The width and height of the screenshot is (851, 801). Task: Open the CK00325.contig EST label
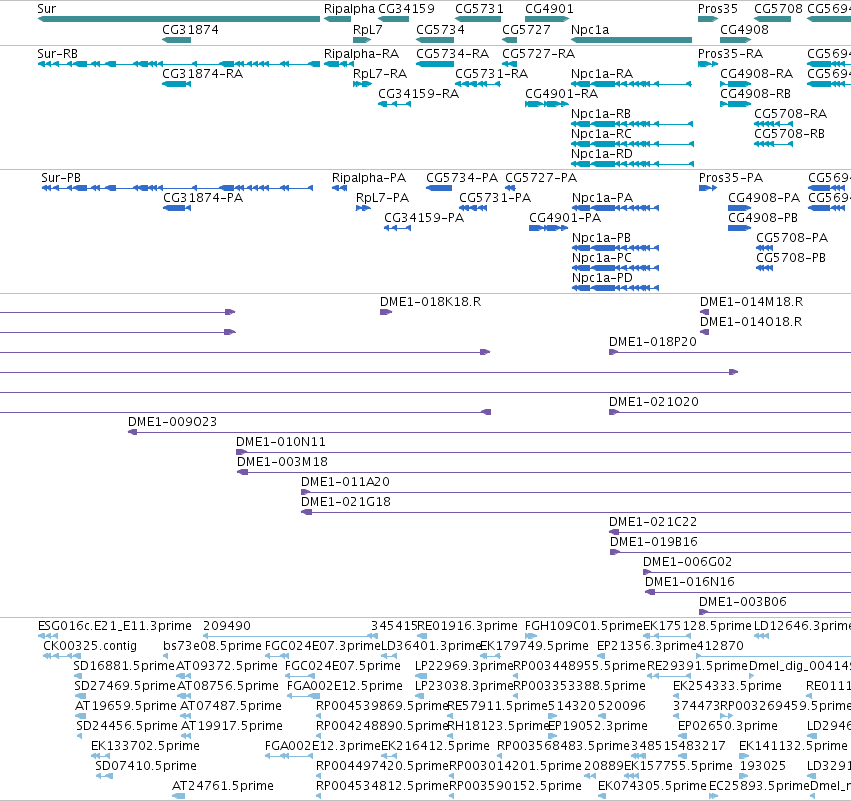pos(90,646)
